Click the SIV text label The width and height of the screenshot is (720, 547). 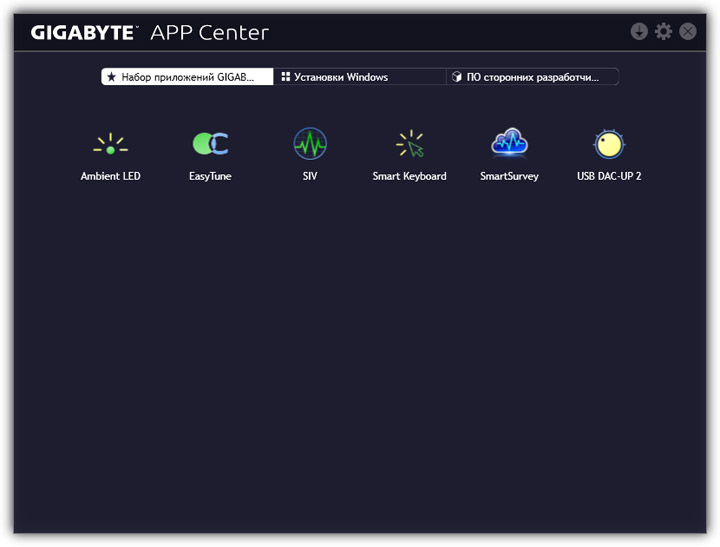pos(309,177)
